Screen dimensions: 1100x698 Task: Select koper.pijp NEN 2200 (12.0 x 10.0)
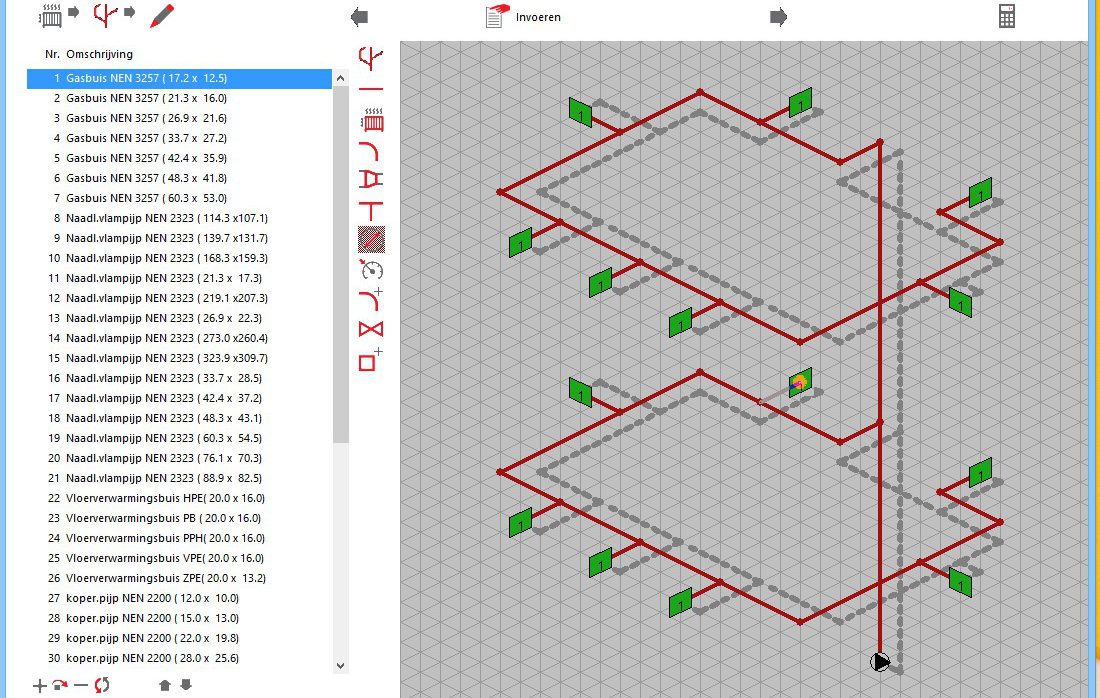[x=179, y=598]
